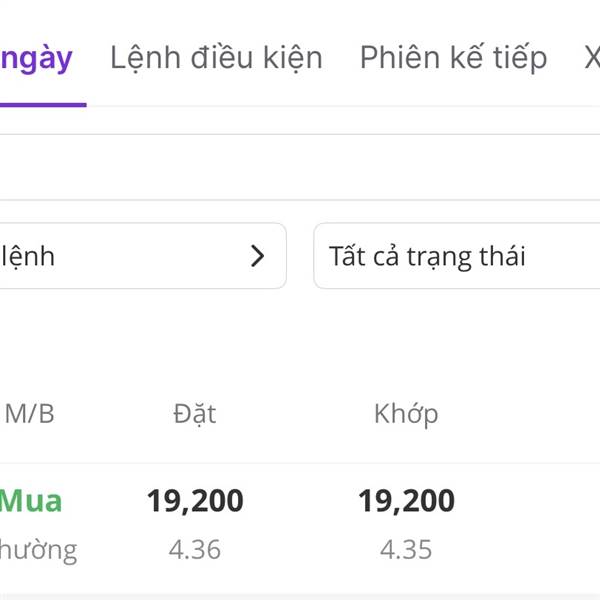Tap the Đặt column header
Image resolution: width=600 pixels, height=600 pixels.
194,414
